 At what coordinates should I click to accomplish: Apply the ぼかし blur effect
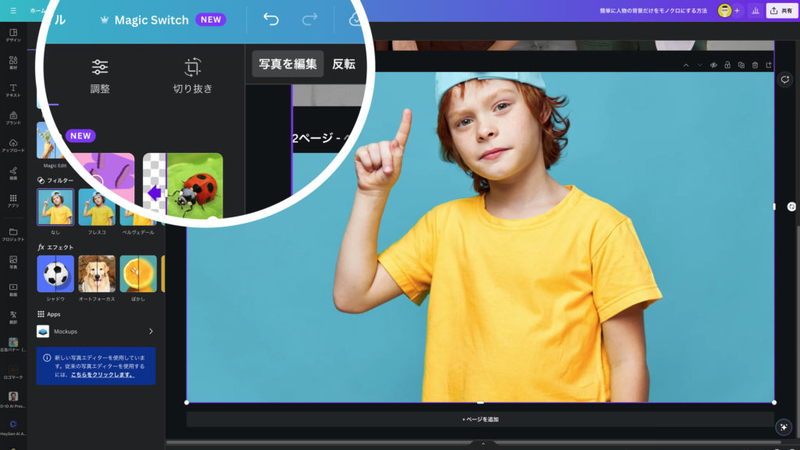point(138,274)
